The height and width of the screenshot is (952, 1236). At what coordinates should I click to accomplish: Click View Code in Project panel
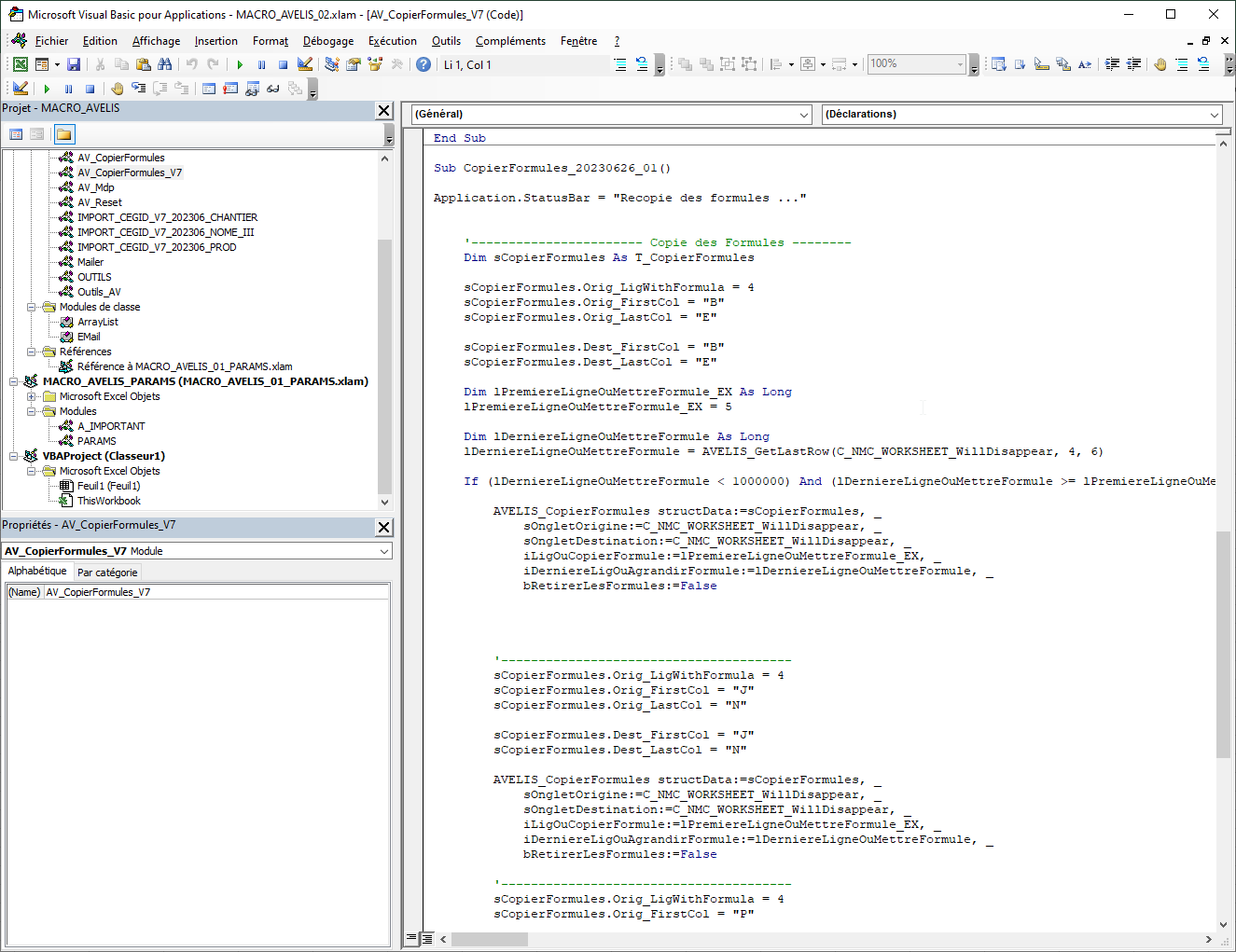[x=16, y=134]
